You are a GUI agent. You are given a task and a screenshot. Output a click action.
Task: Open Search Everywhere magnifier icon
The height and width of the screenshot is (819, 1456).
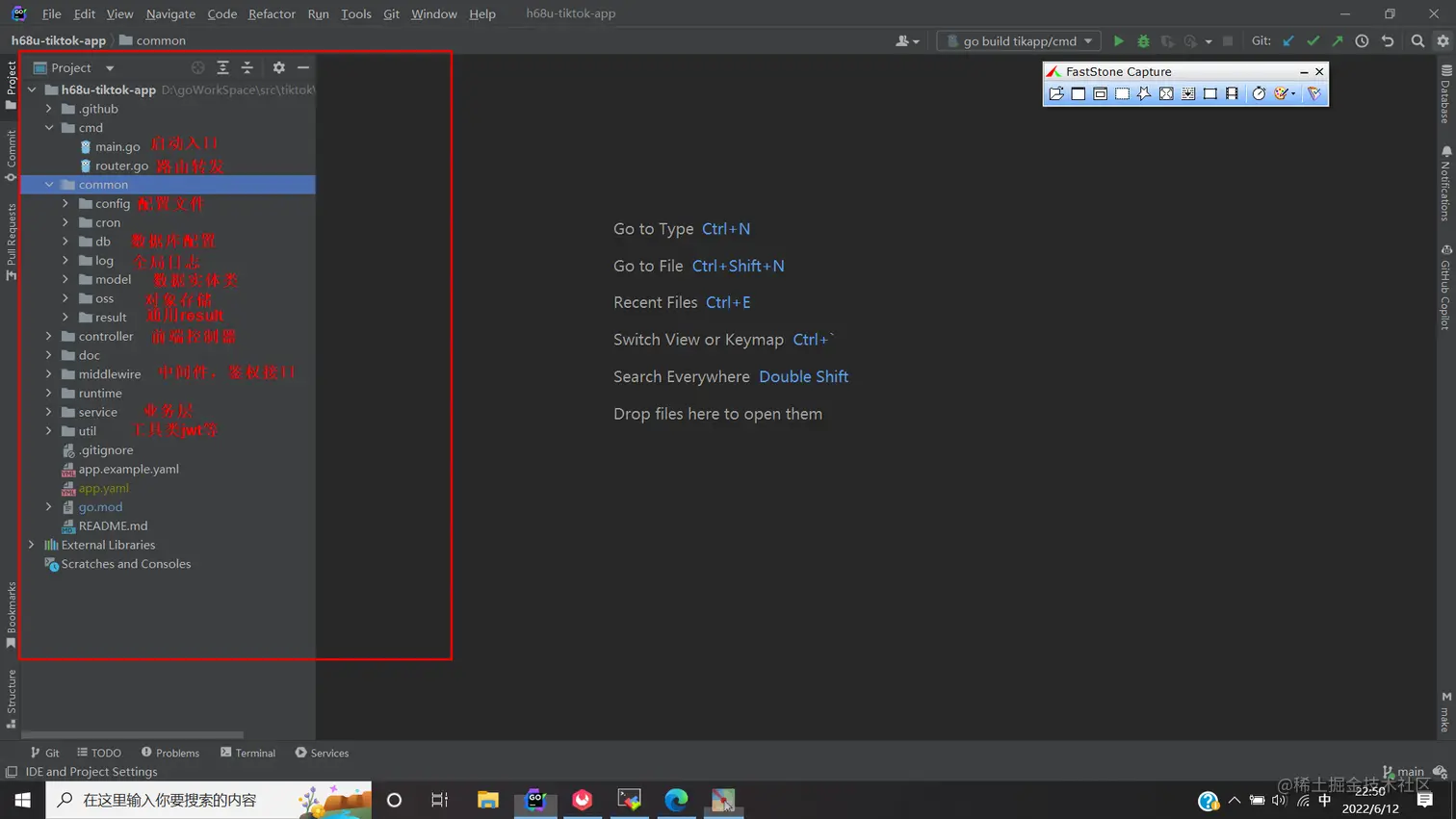pos(1417,41)
